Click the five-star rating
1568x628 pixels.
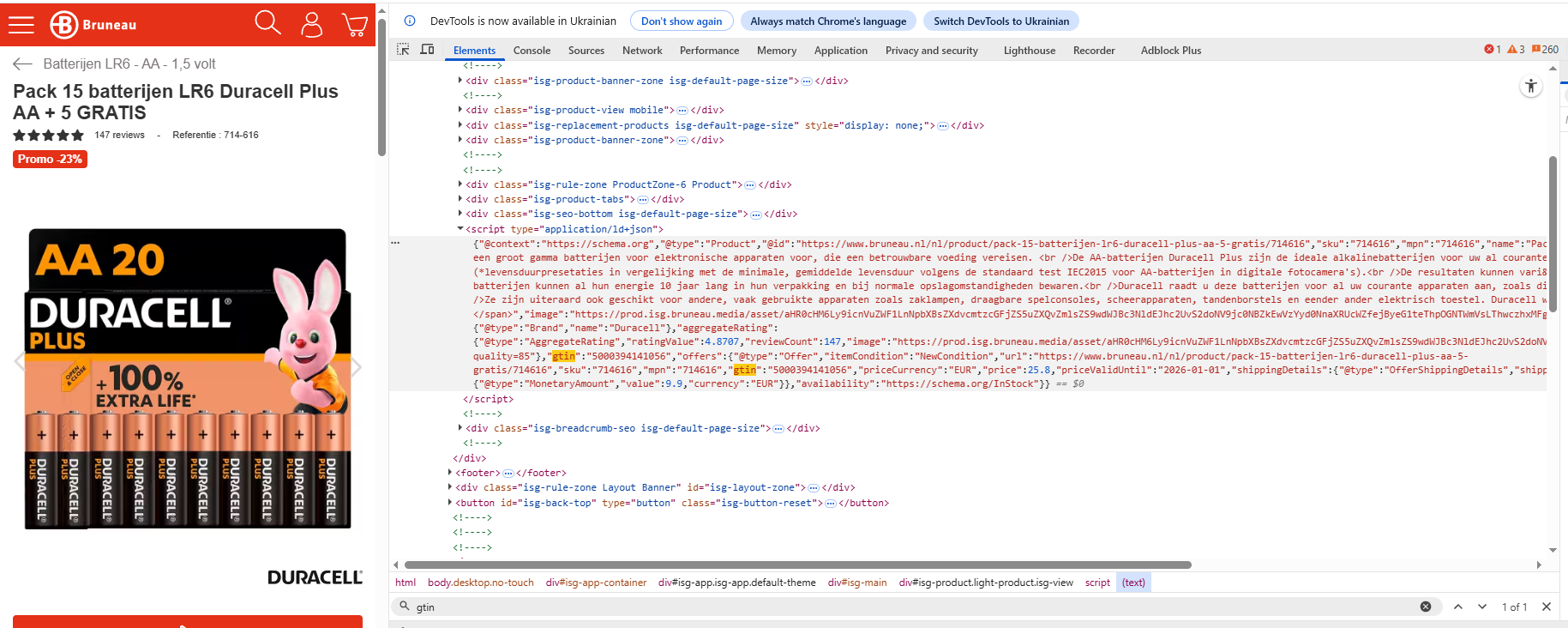tap(48, 135)
